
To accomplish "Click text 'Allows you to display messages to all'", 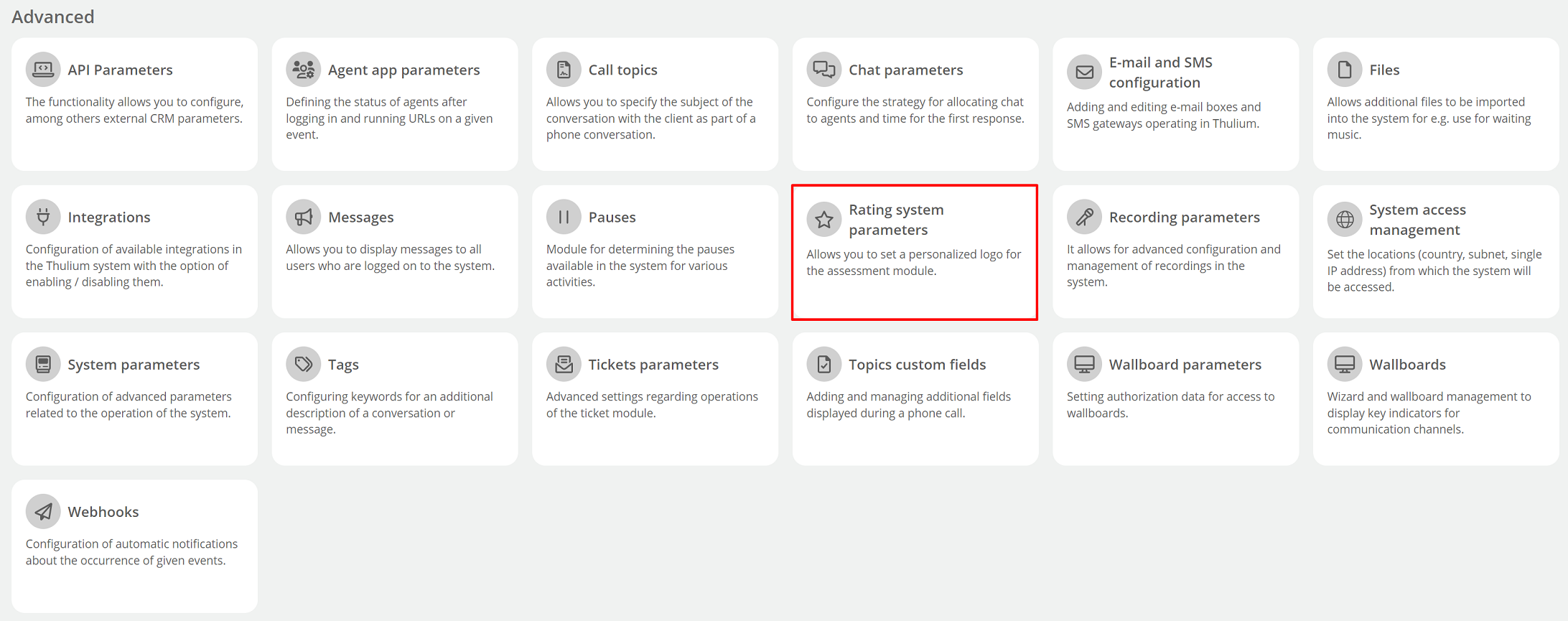I will [383, 249].
